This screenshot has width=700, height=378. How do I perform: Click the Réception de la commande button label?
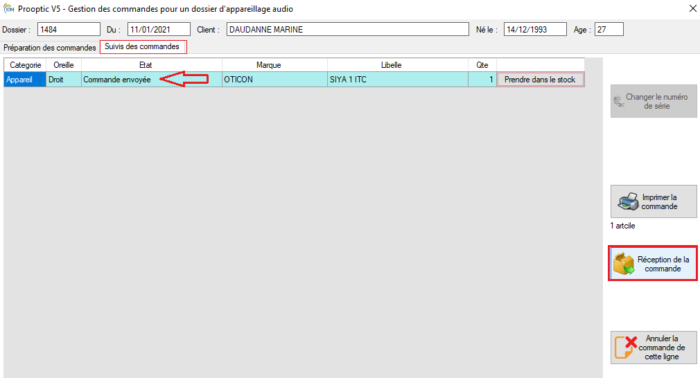(663, 264)
